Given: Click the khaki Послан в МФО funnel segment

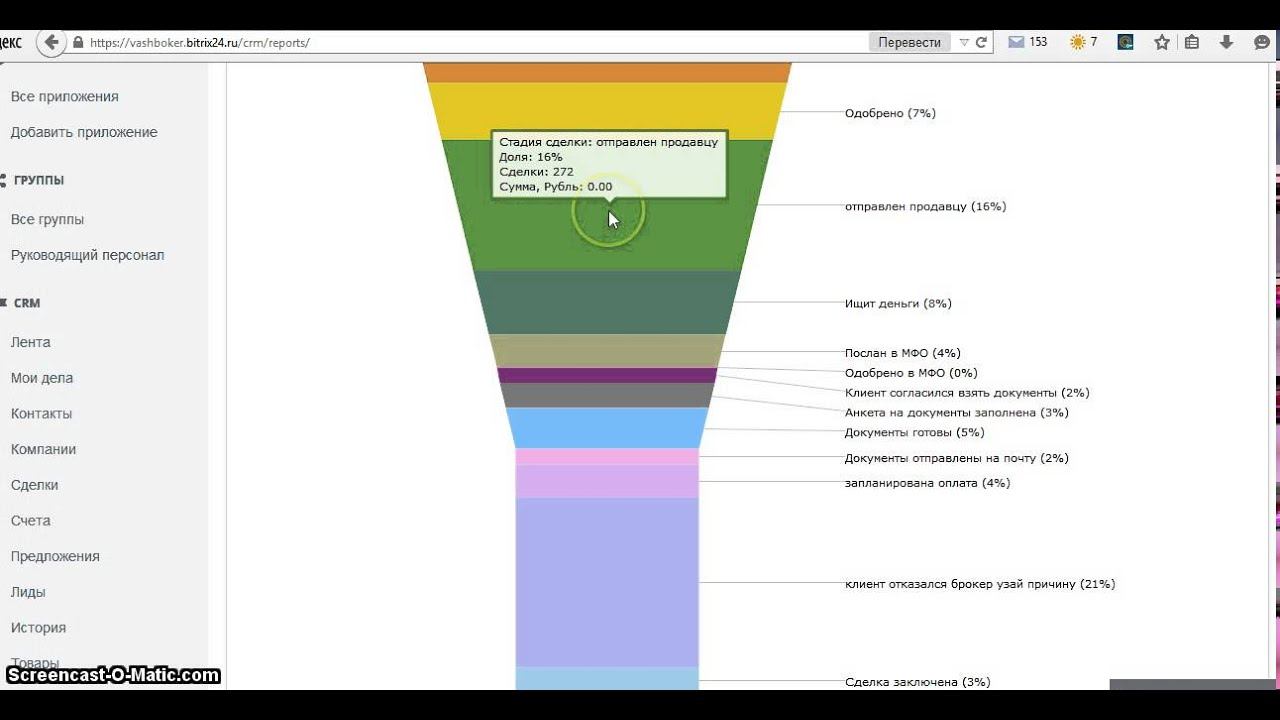Looking at the screenshot, I should [x=607, y=350].
